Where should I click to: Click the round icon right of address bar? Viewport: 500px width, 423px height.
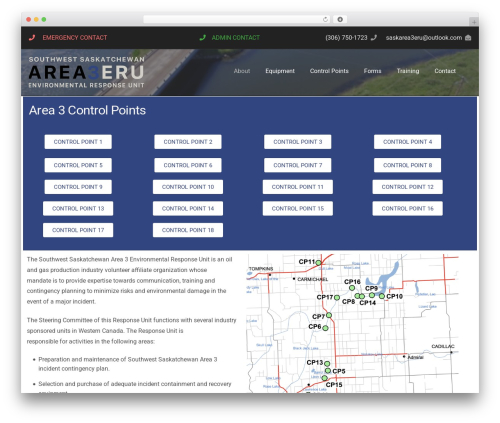[x=340, y=19]
